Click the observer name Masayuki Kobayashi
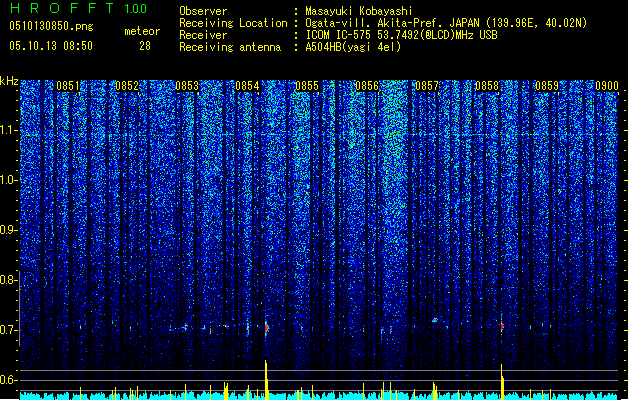Image resolution: width=629 pixels, height=400 pixels. coord(359,11)
